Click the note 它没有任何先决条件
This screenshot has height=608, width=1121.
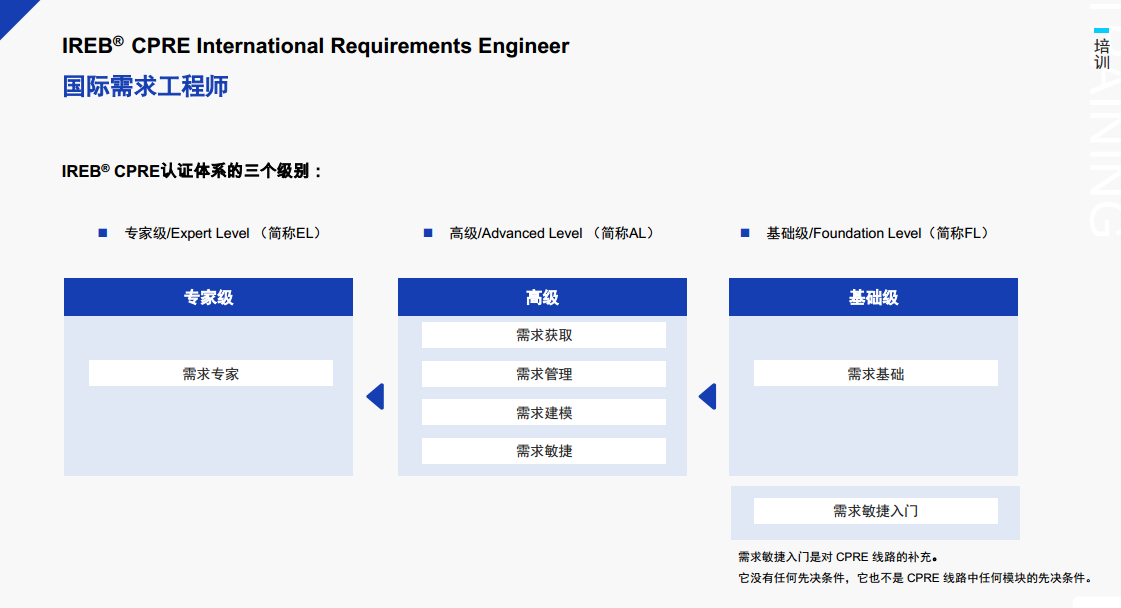click(x=792, y=578)
